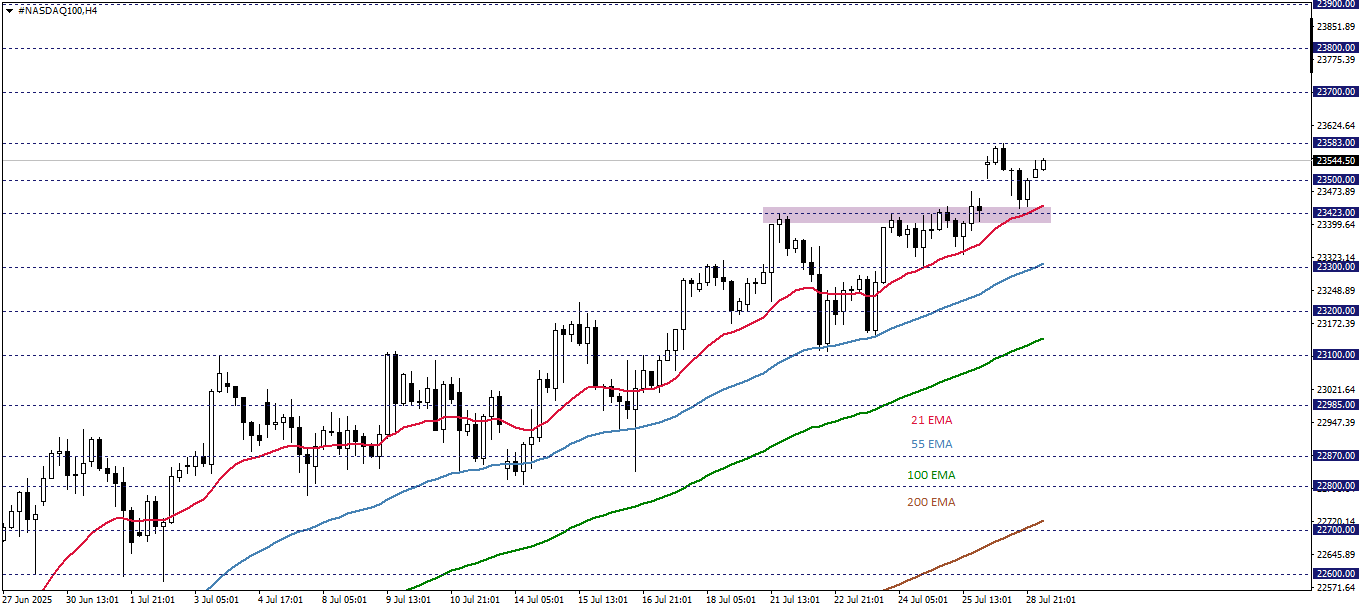Click the 100 EMA label
This screenshot has height=611, width=1362.
931,474
